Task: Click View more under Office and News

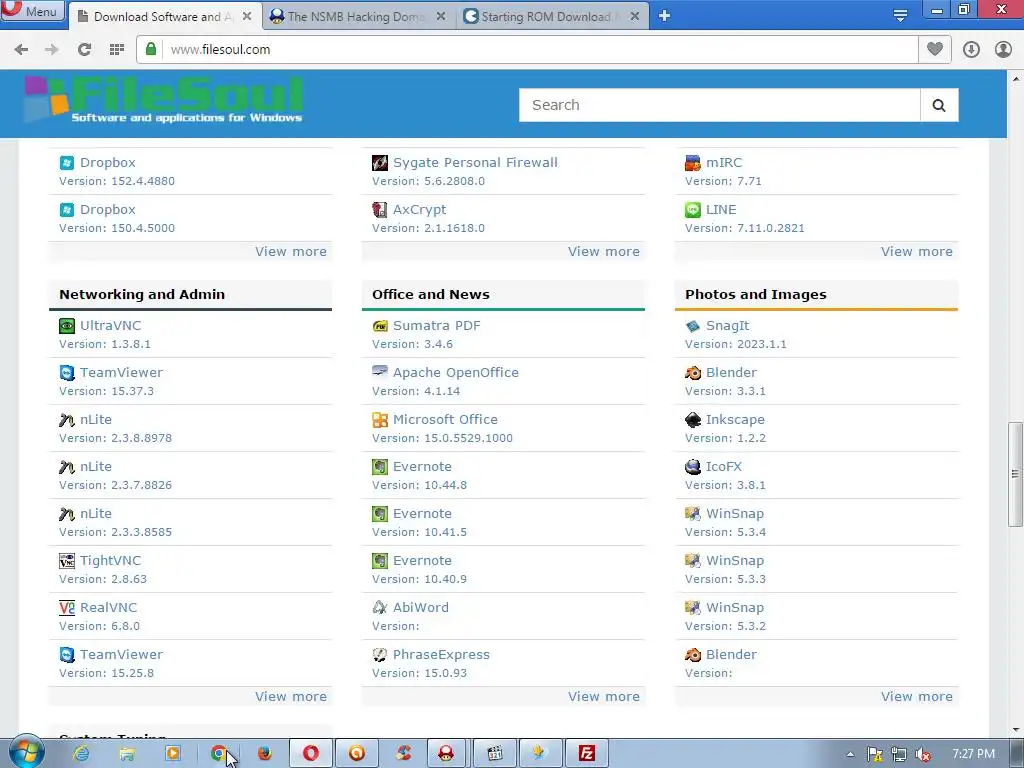Action: (603, 697)
